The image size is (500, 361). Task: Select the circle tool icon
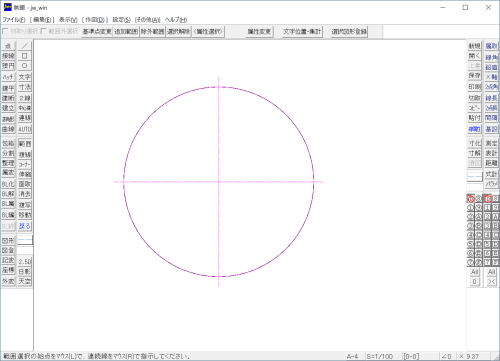(x=25, y=66)
